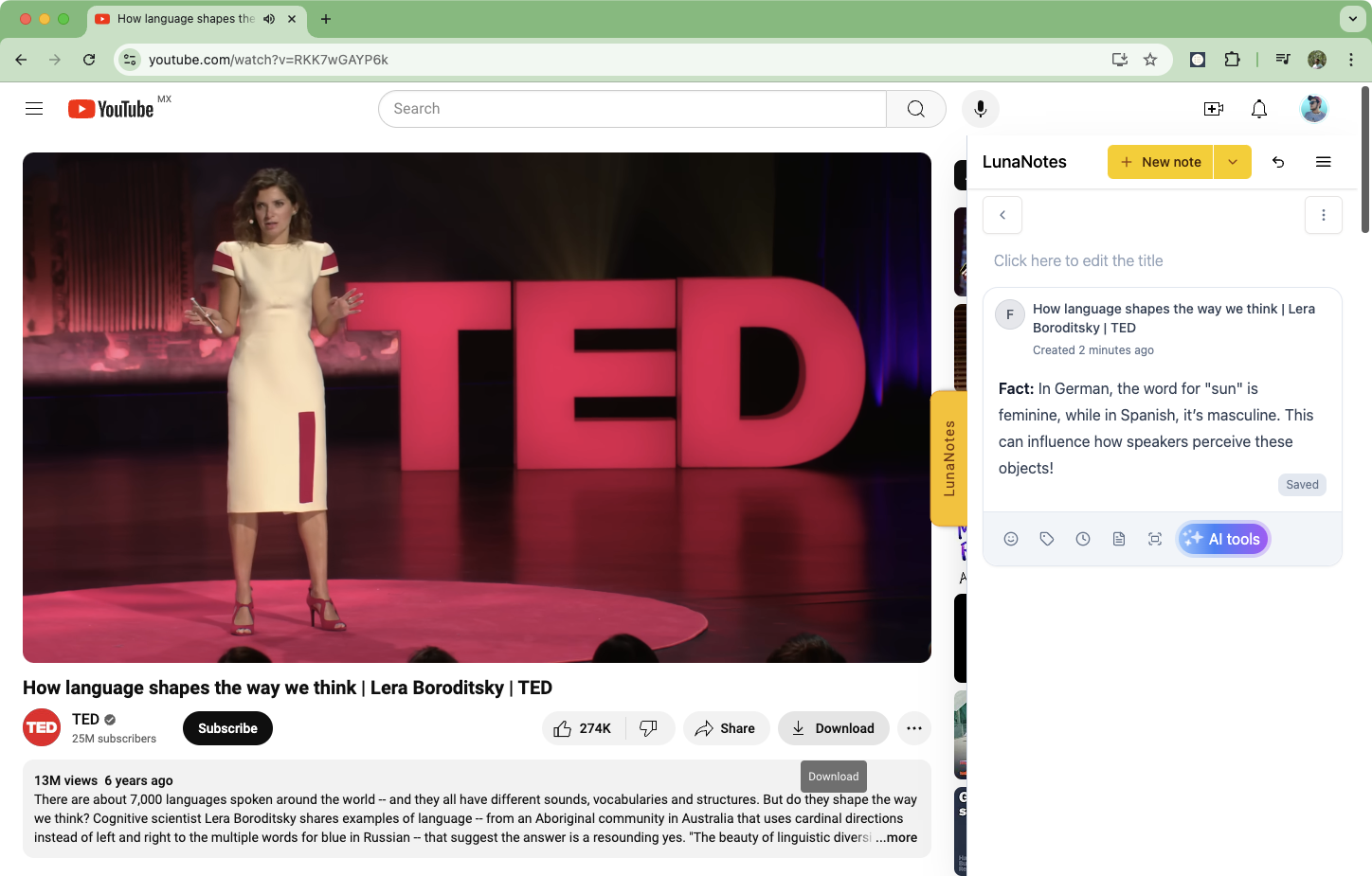1372x876 pixels.
Task: Subscribe to the TED channel
Action: click(227, 728)
